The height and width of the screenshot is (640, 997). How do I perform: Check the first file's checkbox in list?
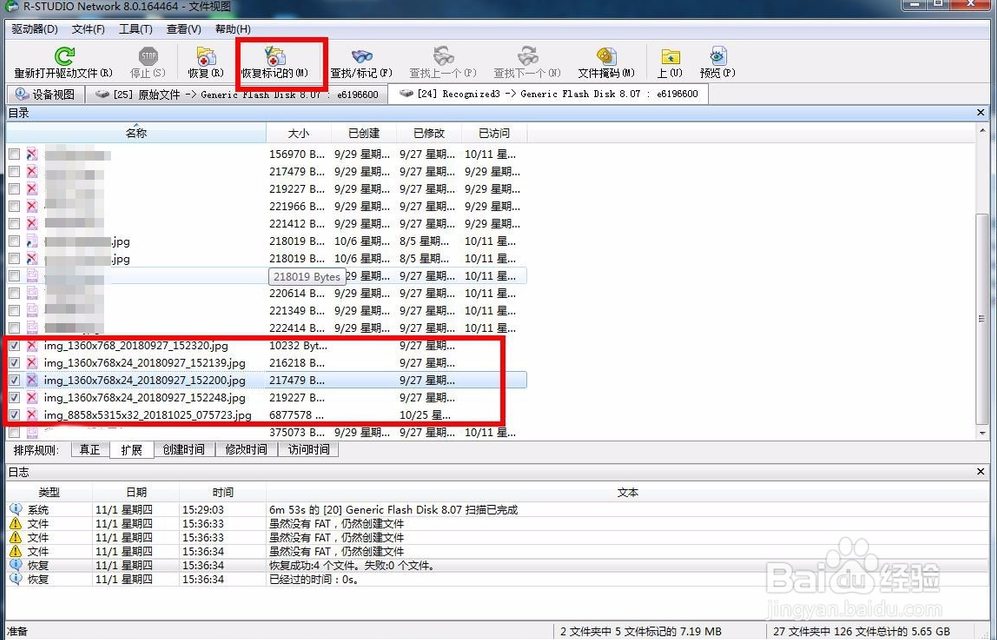pos(14,155)
